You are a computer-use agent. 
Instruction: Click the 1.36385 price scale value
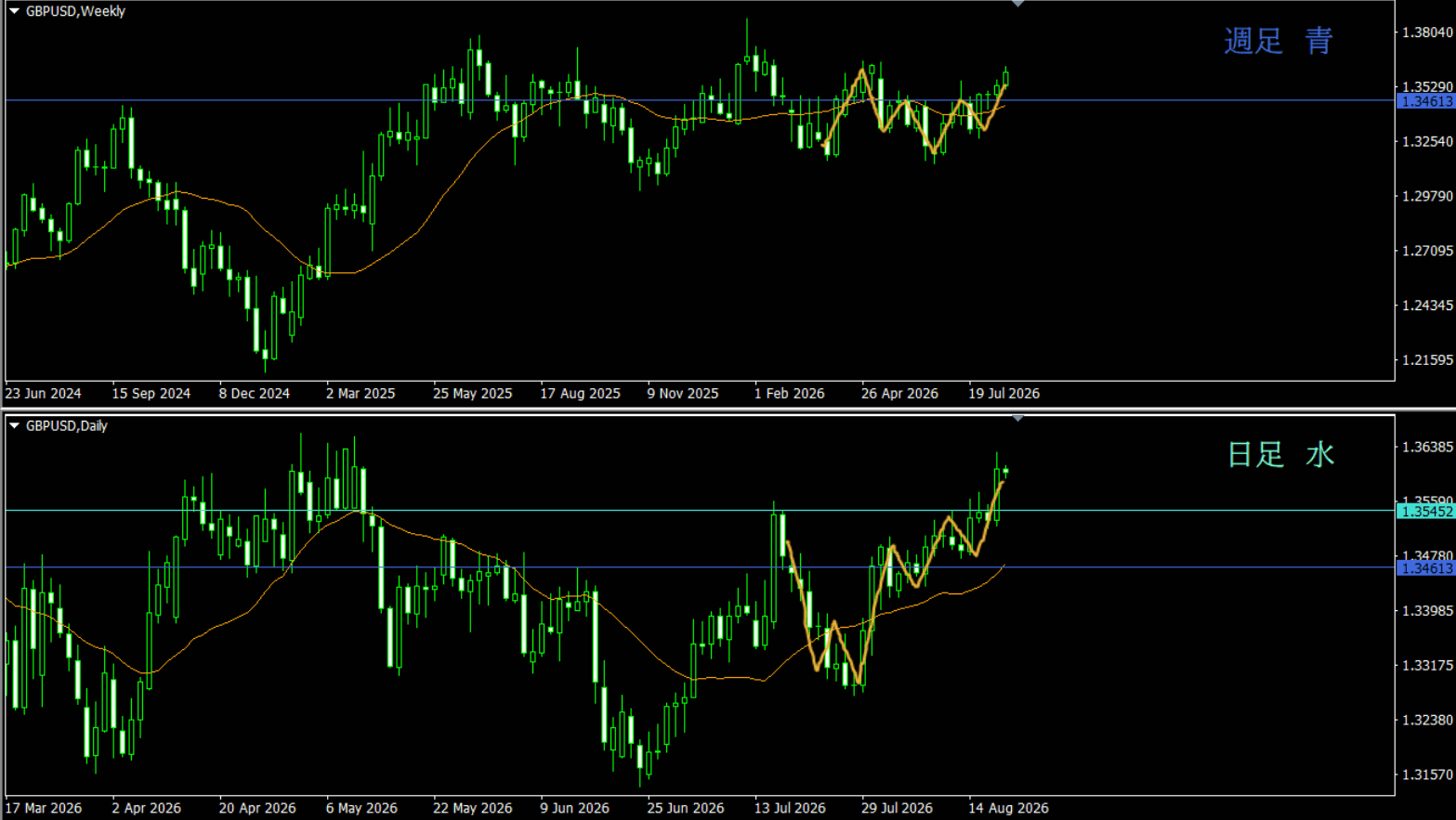point(1427,448)
